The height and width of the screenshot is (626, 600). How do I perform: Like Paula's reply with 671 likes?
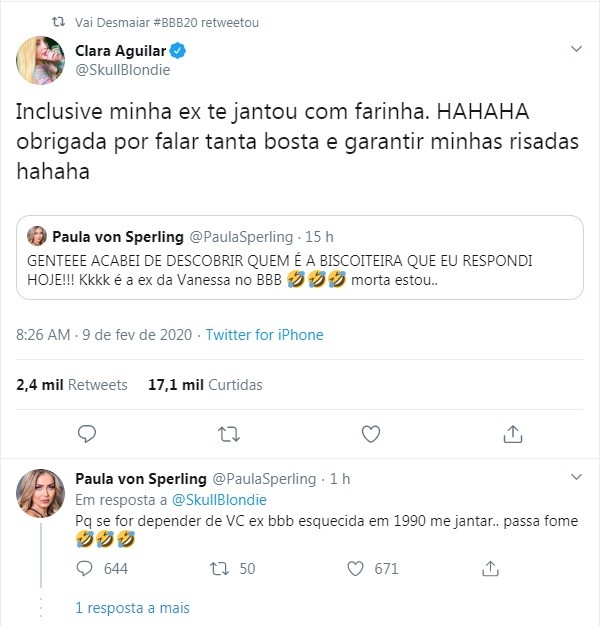tap(354, 569)
